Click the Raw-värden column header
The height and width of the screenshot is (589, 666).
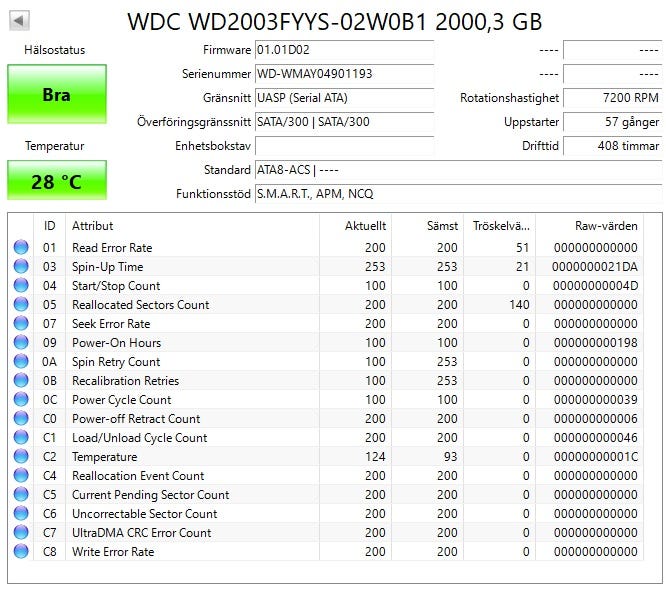589,225
